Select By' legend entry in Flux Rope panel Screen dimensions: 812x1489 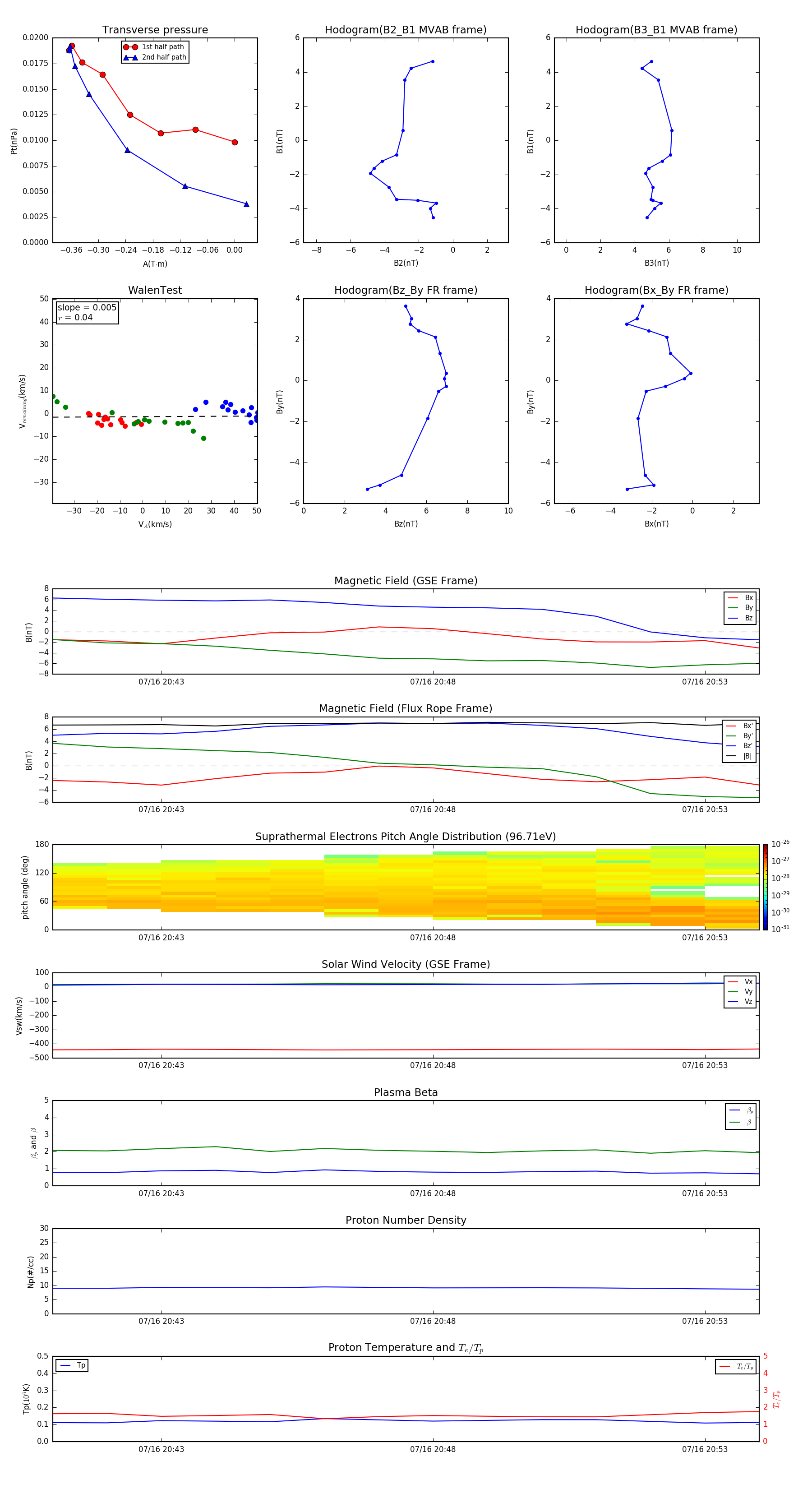[739, 736]
